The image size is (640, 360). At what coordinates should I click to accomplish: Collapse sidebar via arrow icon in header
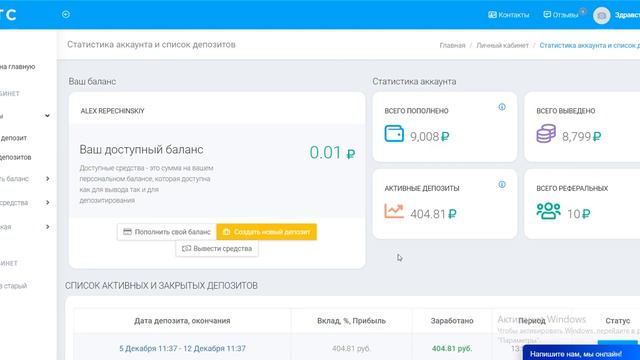pos(66,15)
